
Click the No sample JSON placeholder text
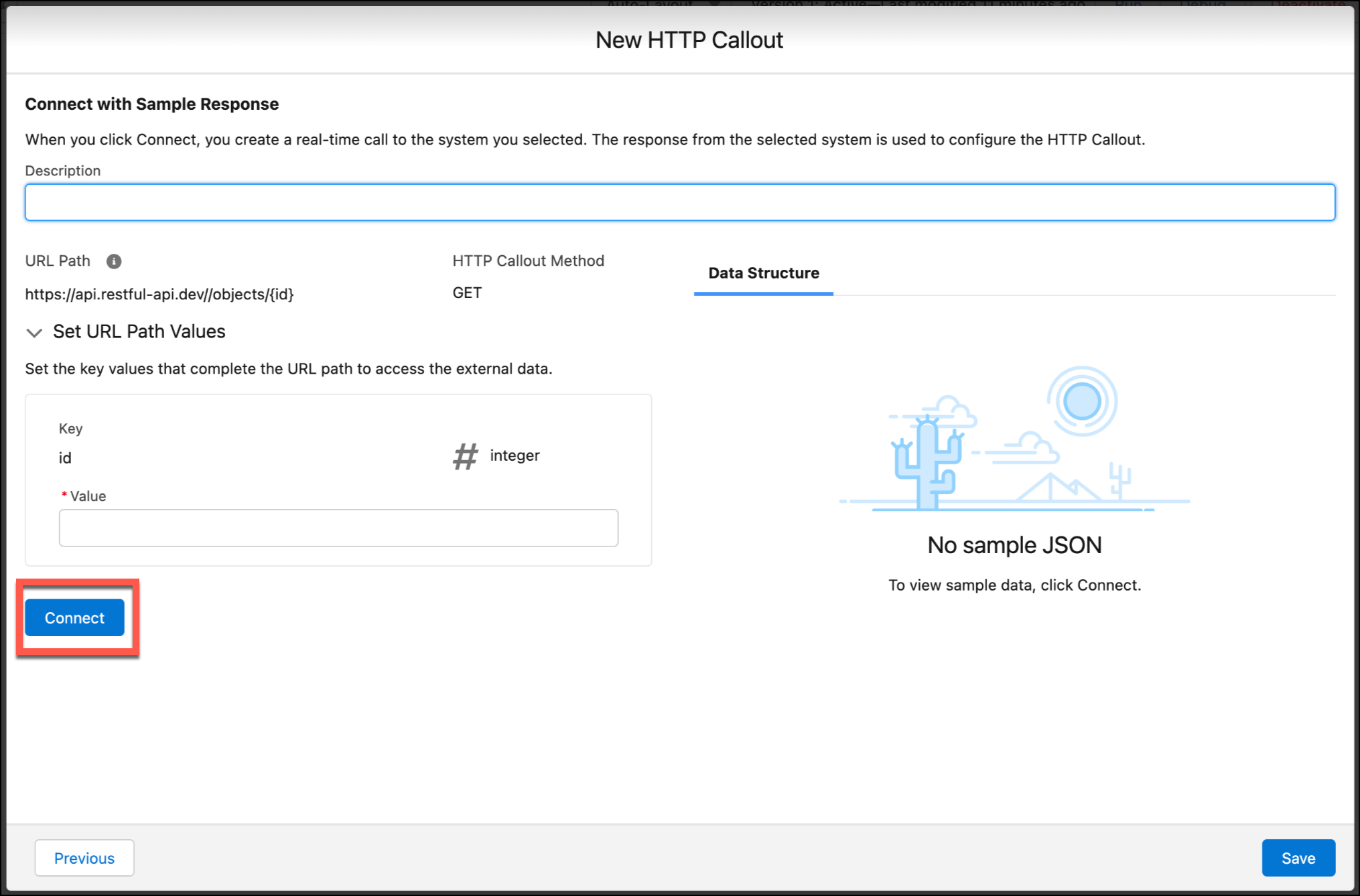click(1014, 544)
